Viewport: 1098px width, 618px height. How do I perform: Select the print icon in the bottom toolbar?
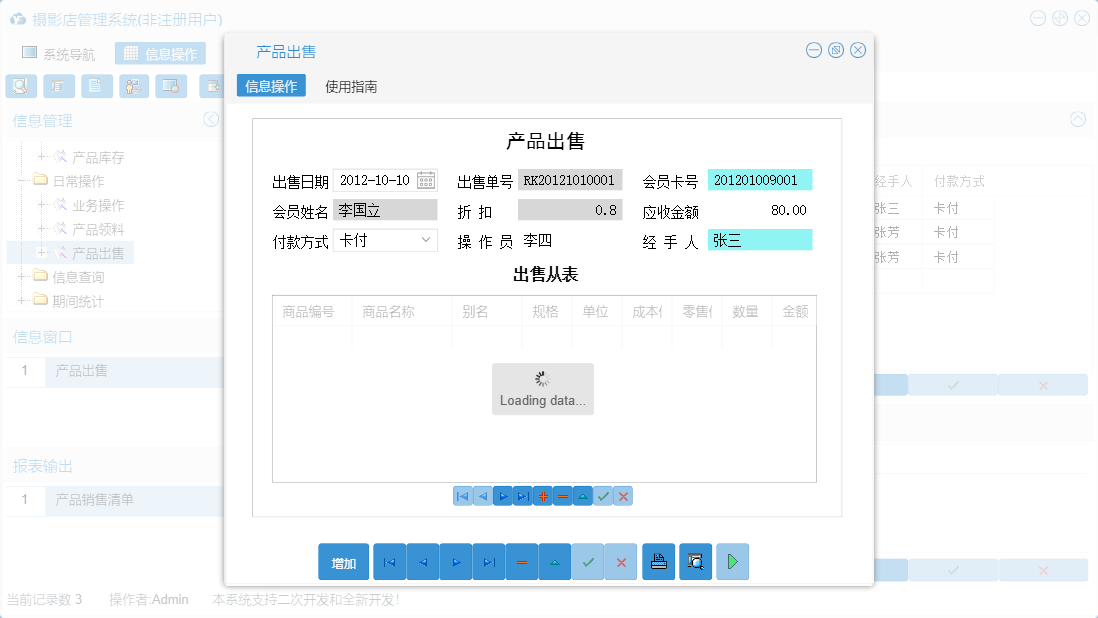[658, 561]
